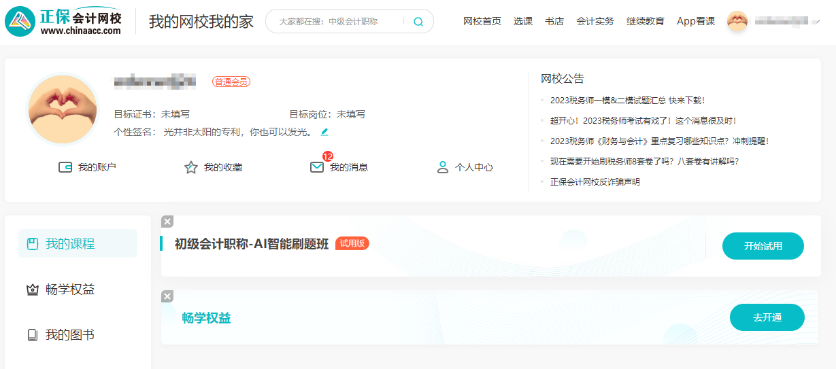
Task: Close the 畅学权益 banner card
Action: (167, 296)
